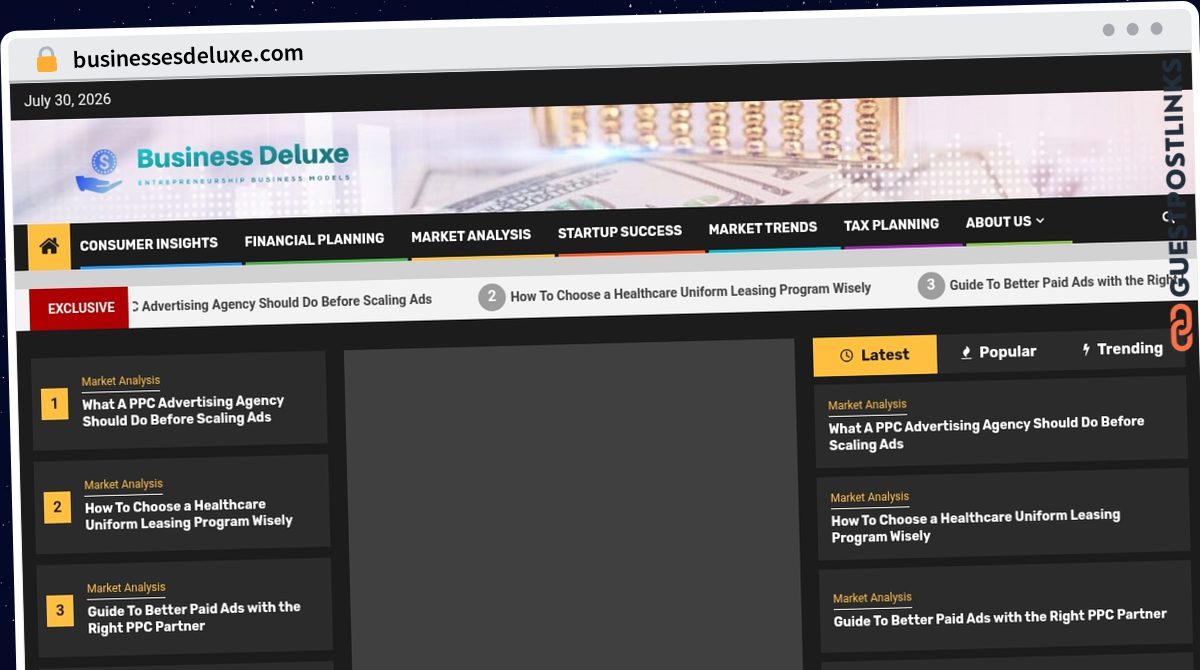Expand the About Us dropdown
Screen dimensions: 1200x670
click(1004, 222)
